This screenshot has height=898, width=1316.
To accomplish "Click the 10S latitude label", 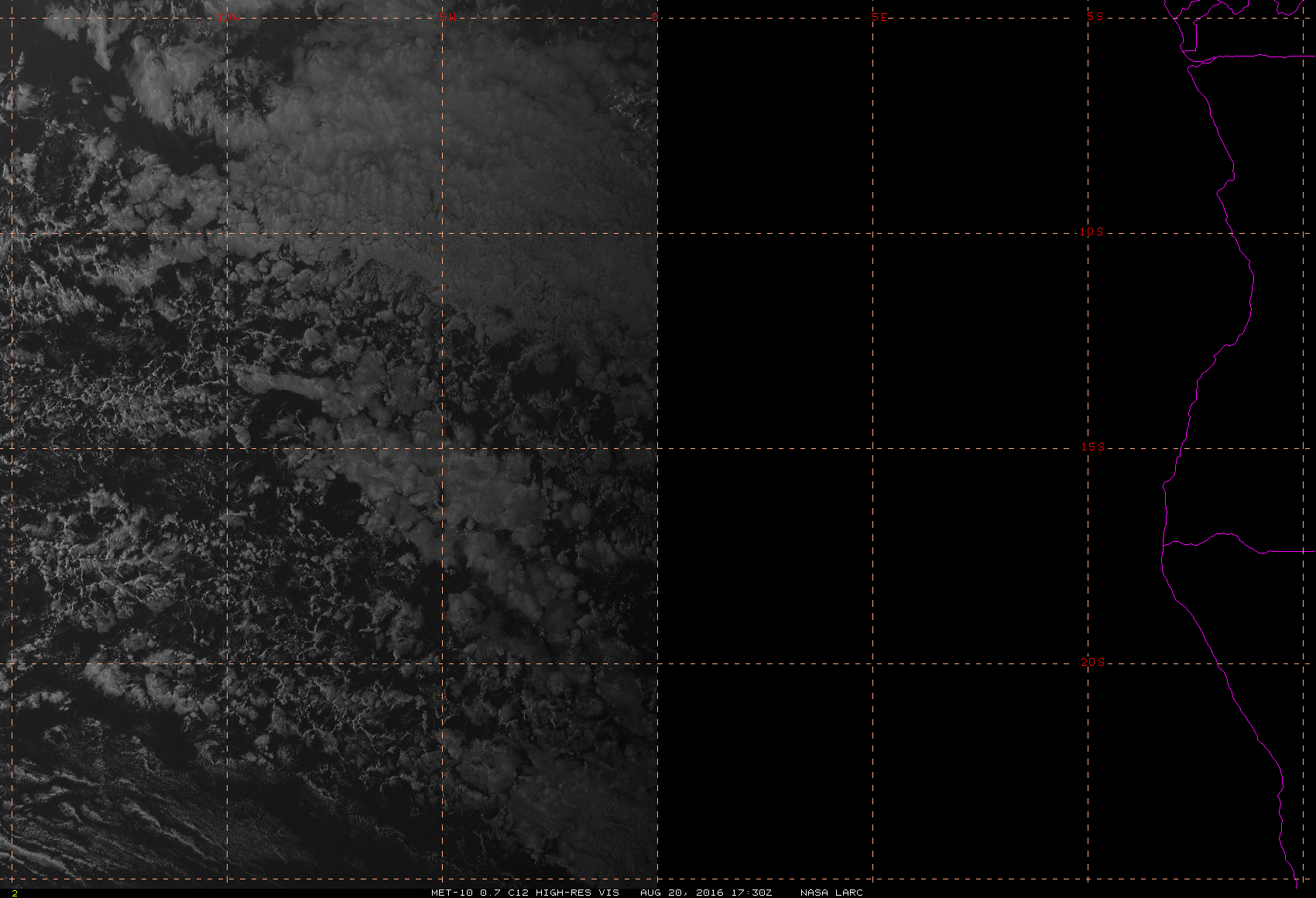I will [1092, 231].
